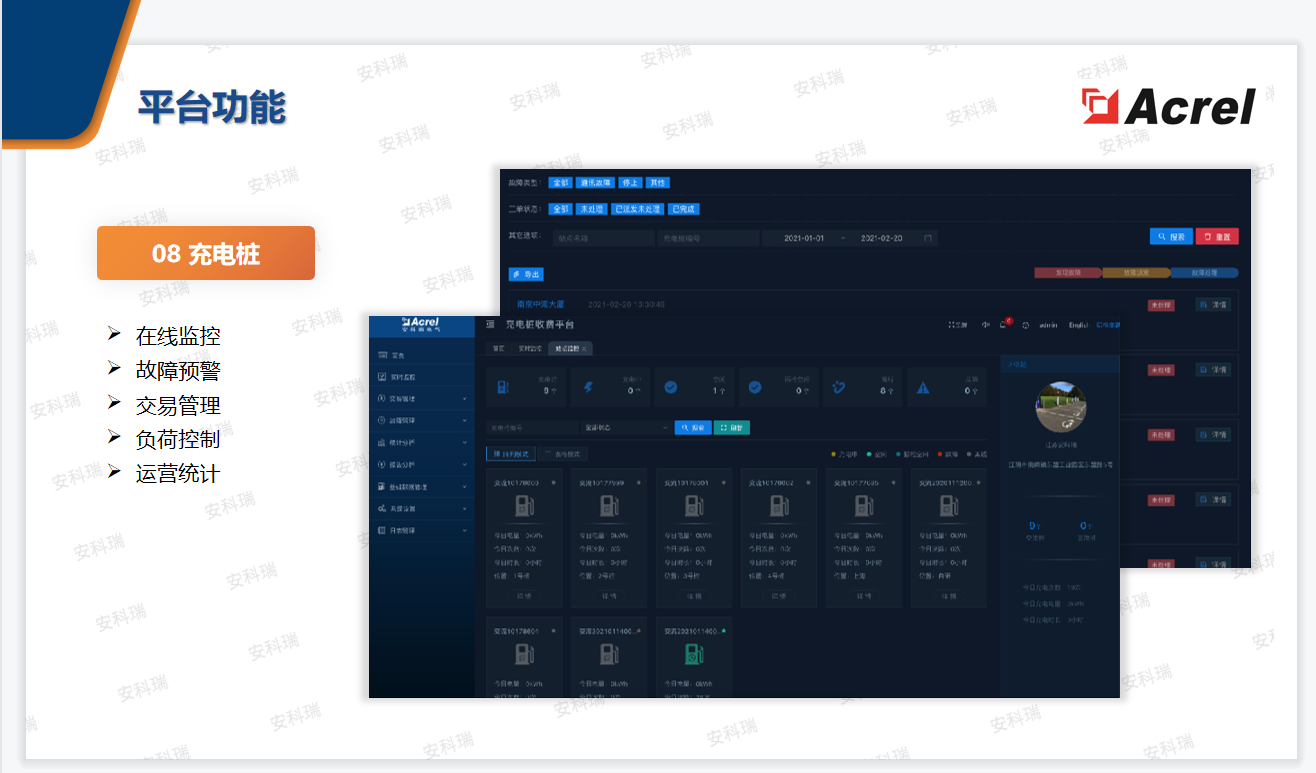Click the calendar icon in the date range field
The width and height of the screenshot is (1316, 773).
[x=928, y=238]
